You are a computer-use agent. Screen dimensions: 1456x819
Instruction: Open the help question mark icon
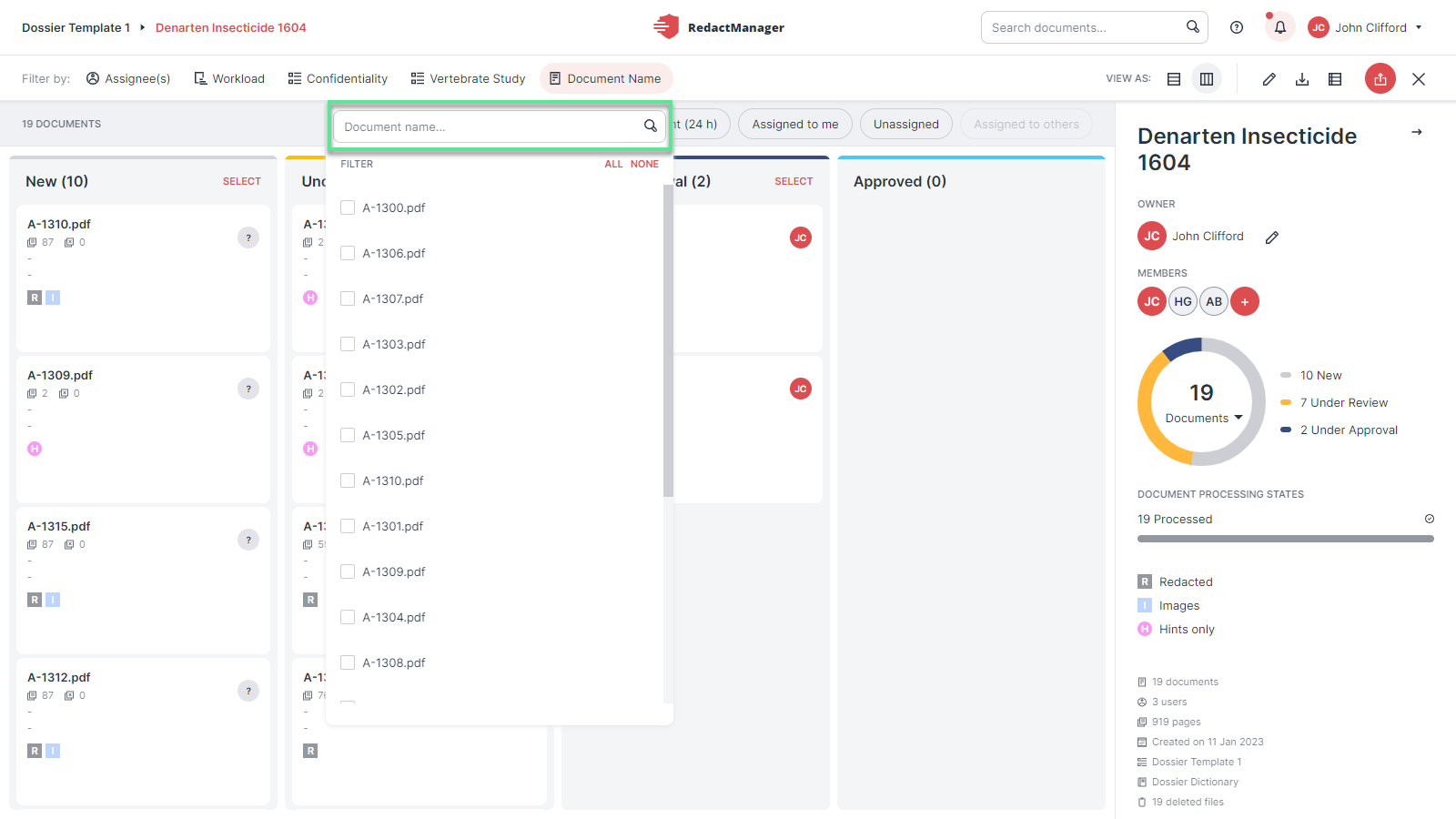pos(1237,27)
